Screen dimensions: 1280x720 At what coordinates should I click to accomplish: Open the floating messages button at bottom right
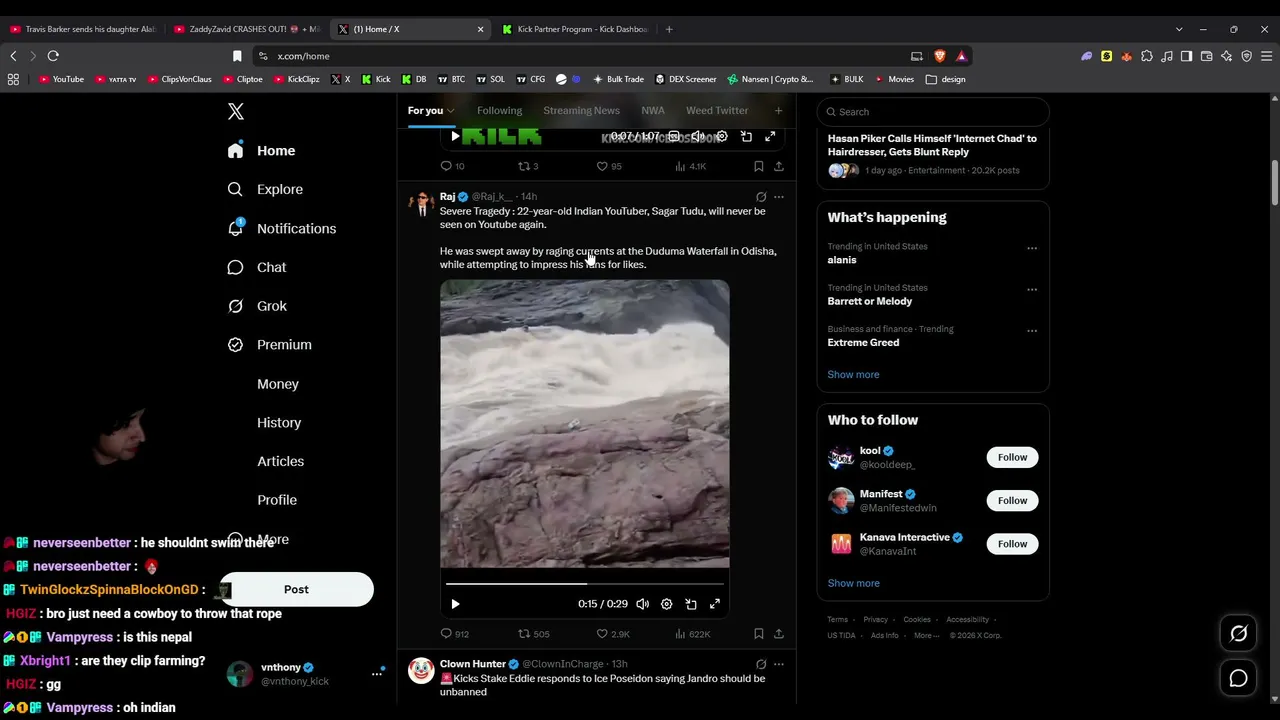(x=1238, y=678)
